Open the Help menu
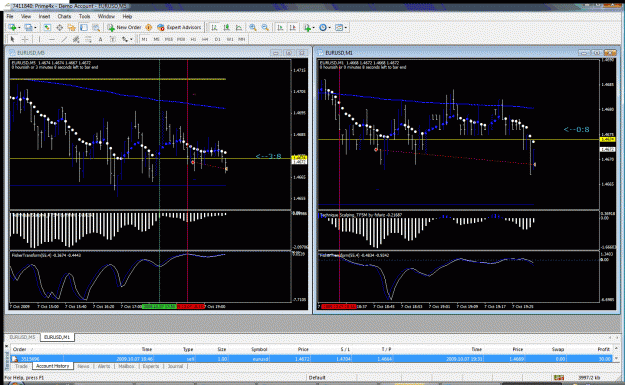625x385 pixels. coord(127,16)
